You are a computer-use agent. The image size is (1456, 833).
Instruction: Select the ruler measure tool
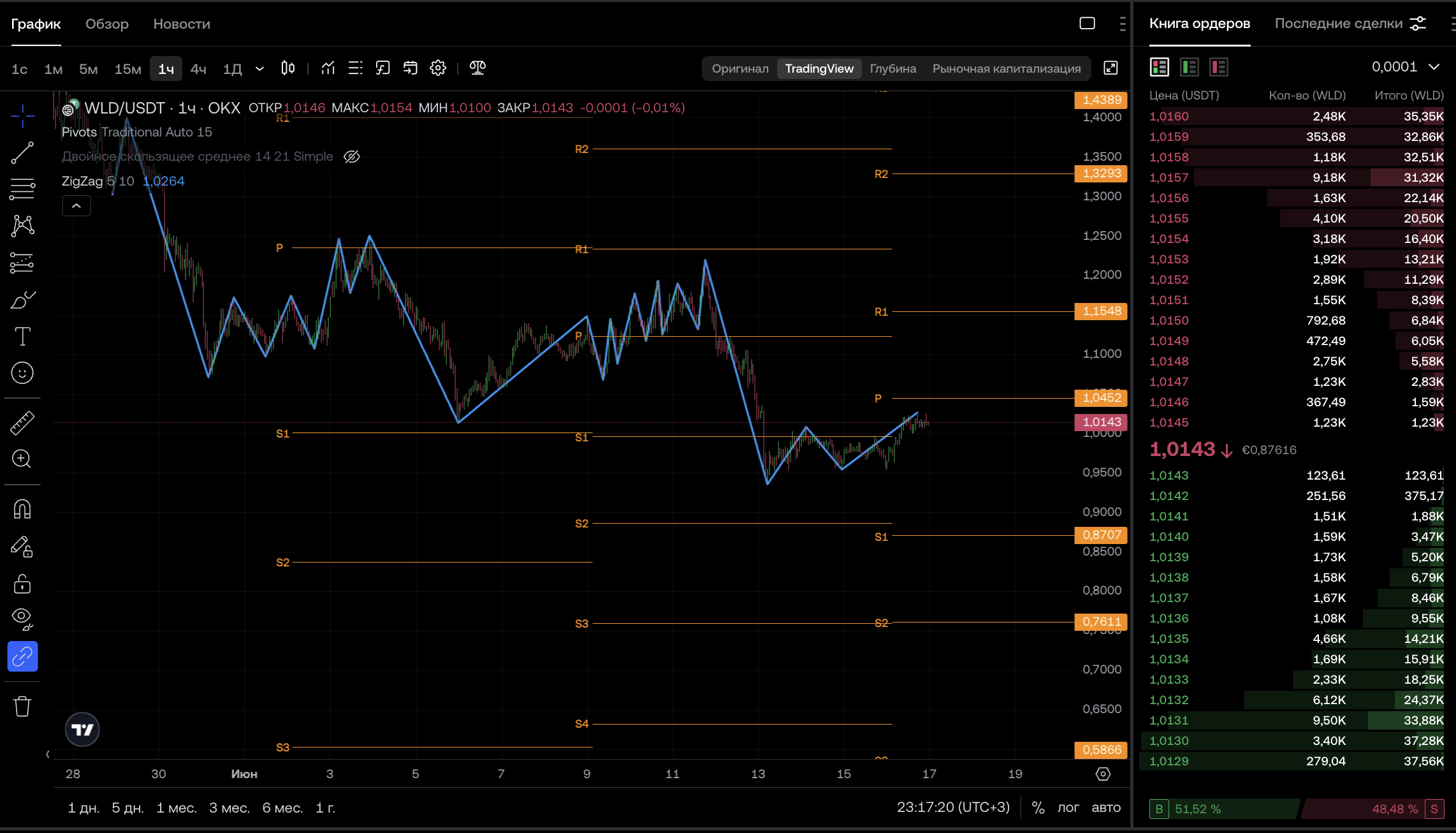tap(22, 423)
